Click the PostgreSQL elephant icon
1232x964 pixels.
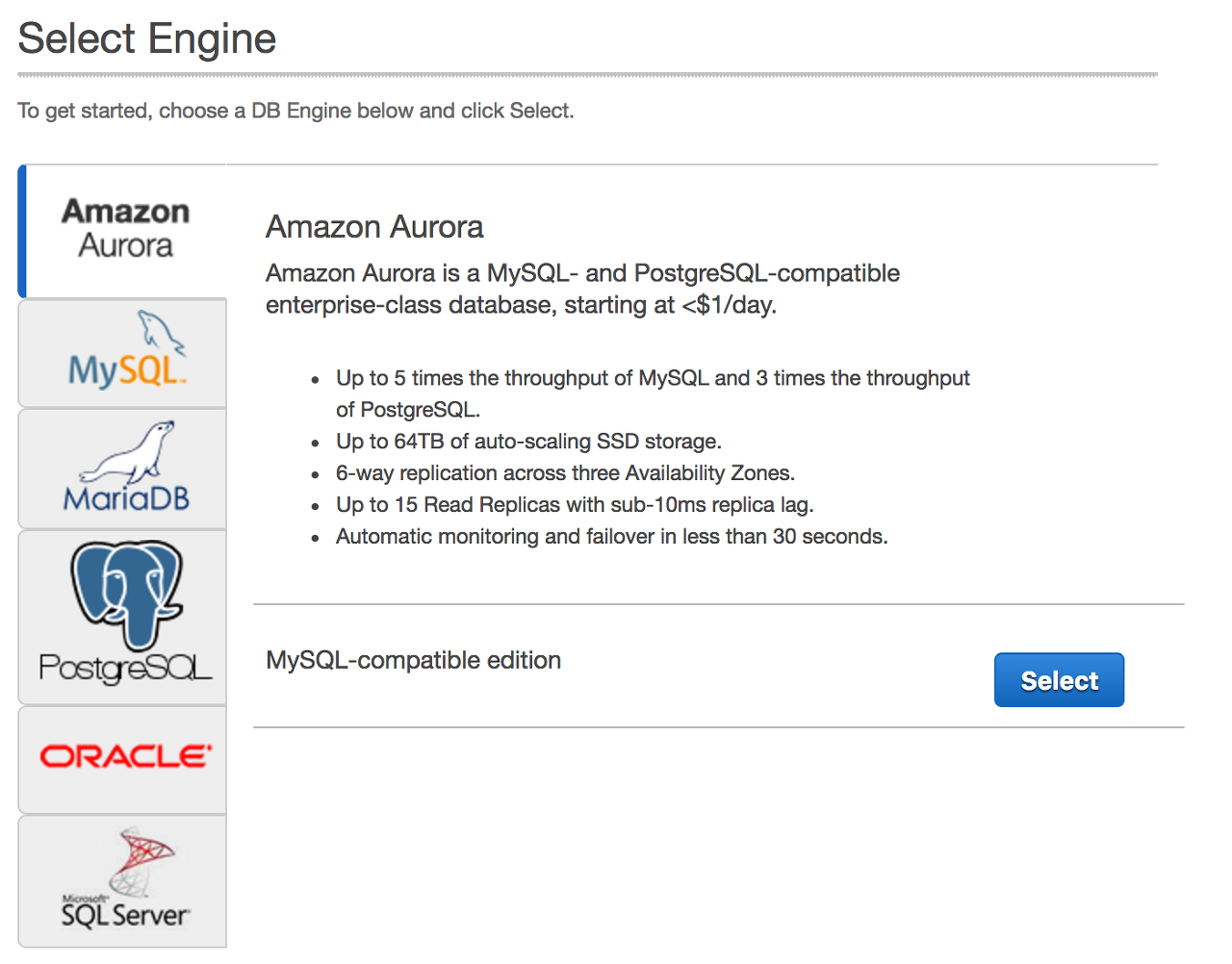point(127,594)
